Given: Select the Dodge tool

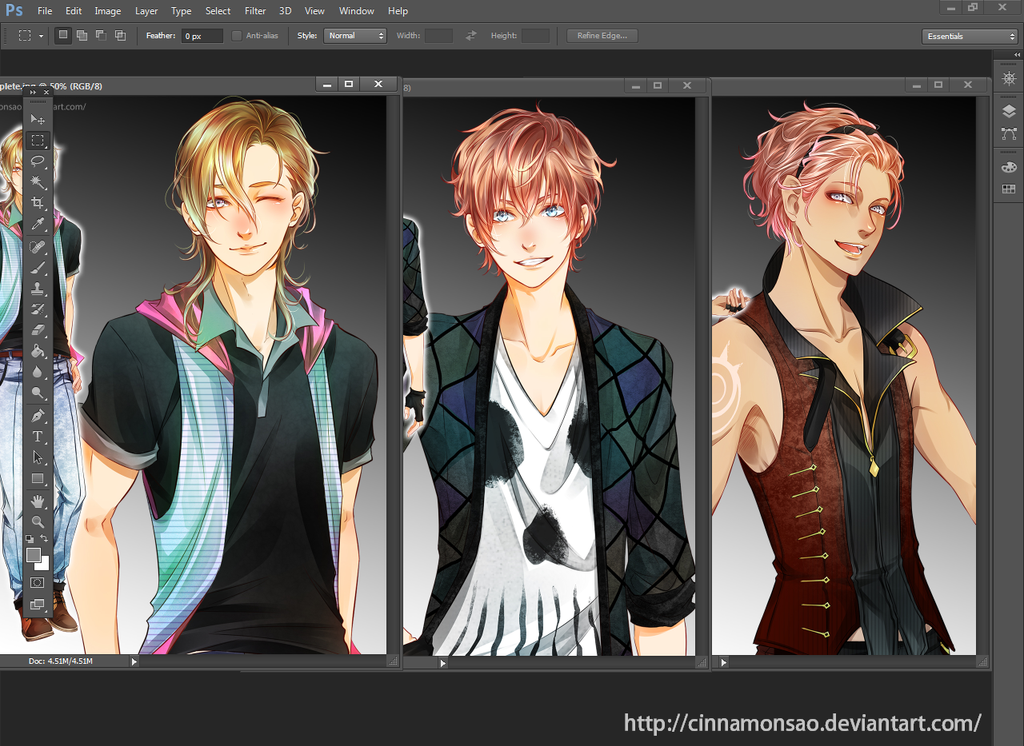Looking at the screenshot, I should (37, 393).
